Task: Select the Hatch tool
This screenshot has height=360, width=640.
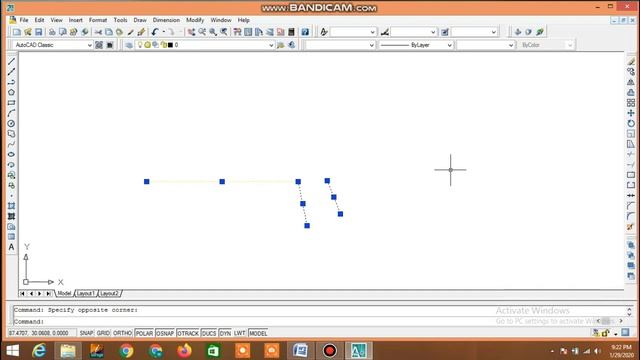Action: (11, 206)
